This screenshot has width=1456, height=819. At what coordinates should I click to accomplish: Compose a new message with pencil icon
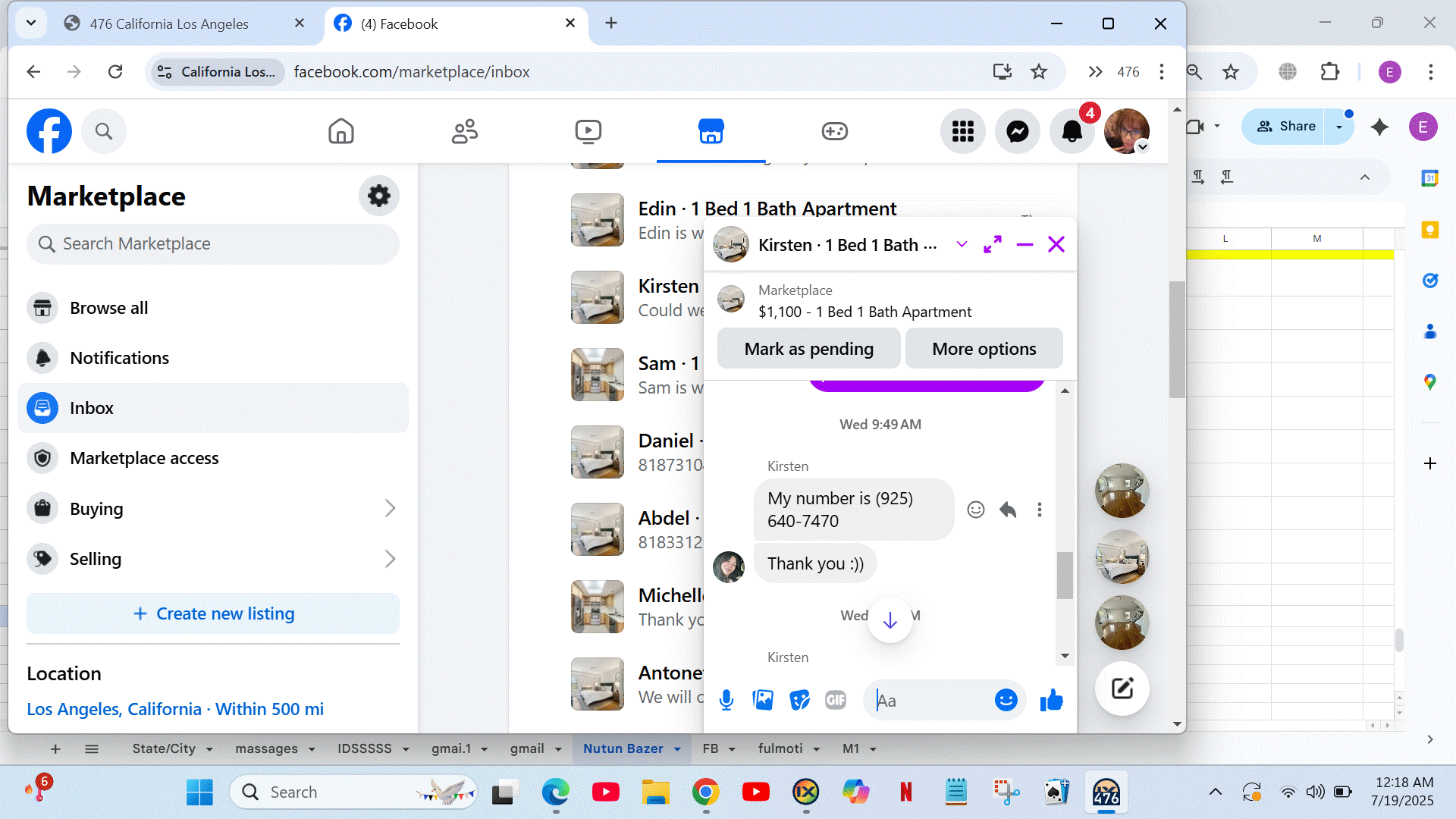pyautogui.click(x=1122, y=689)
